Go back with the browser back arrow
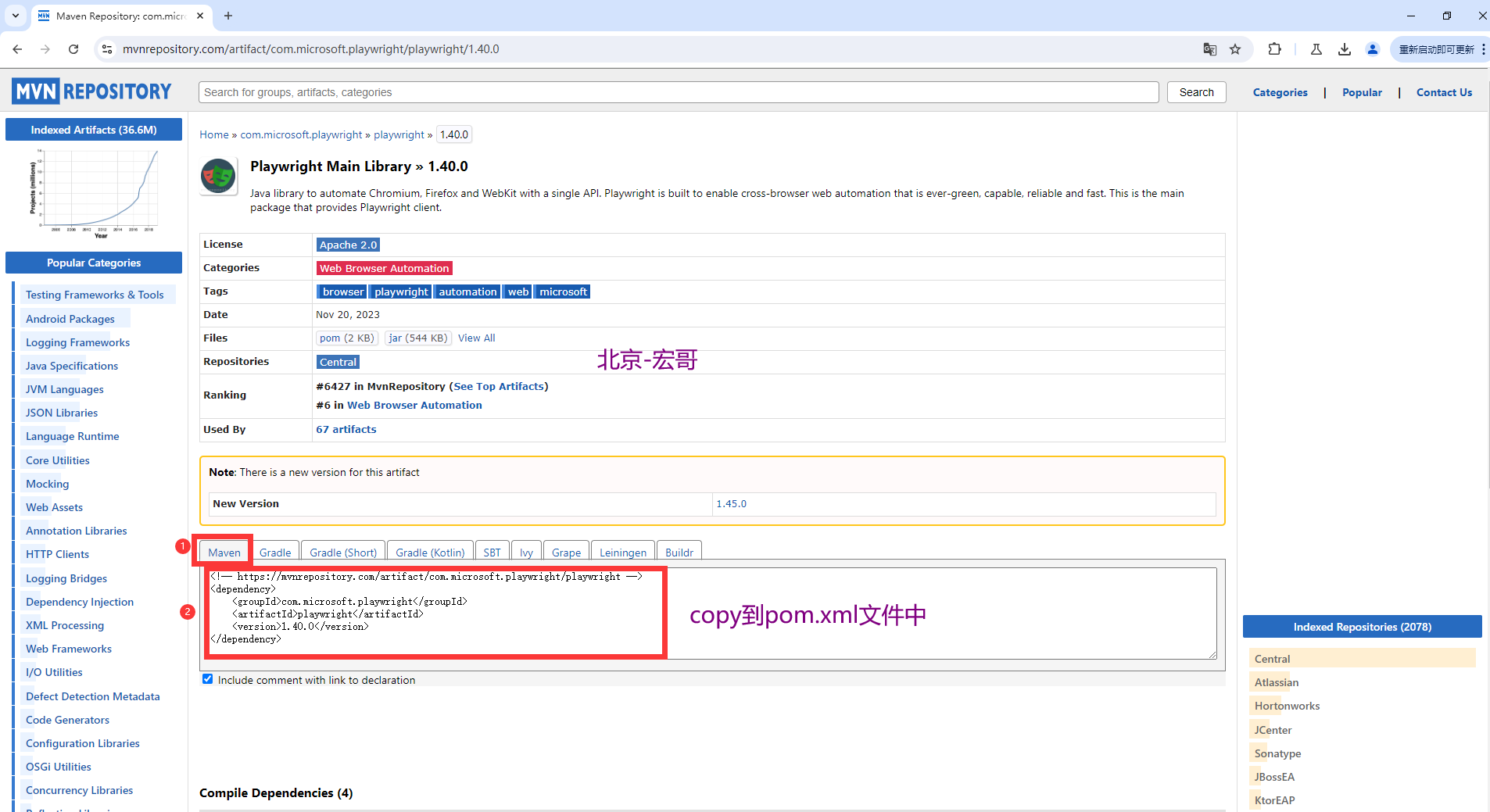 (17, 49)
